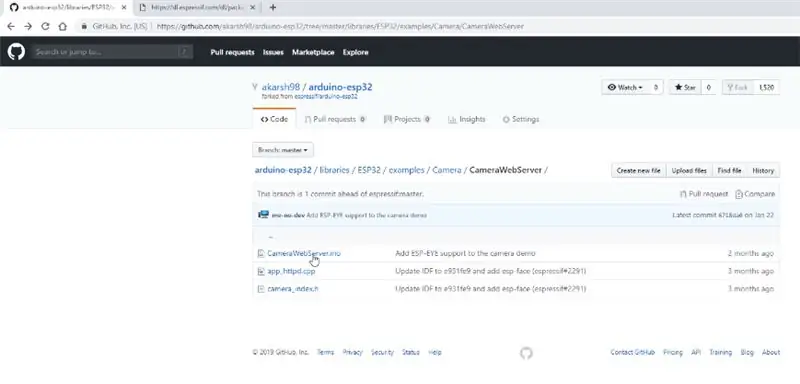Select the Settings tab

pos(521,119)
